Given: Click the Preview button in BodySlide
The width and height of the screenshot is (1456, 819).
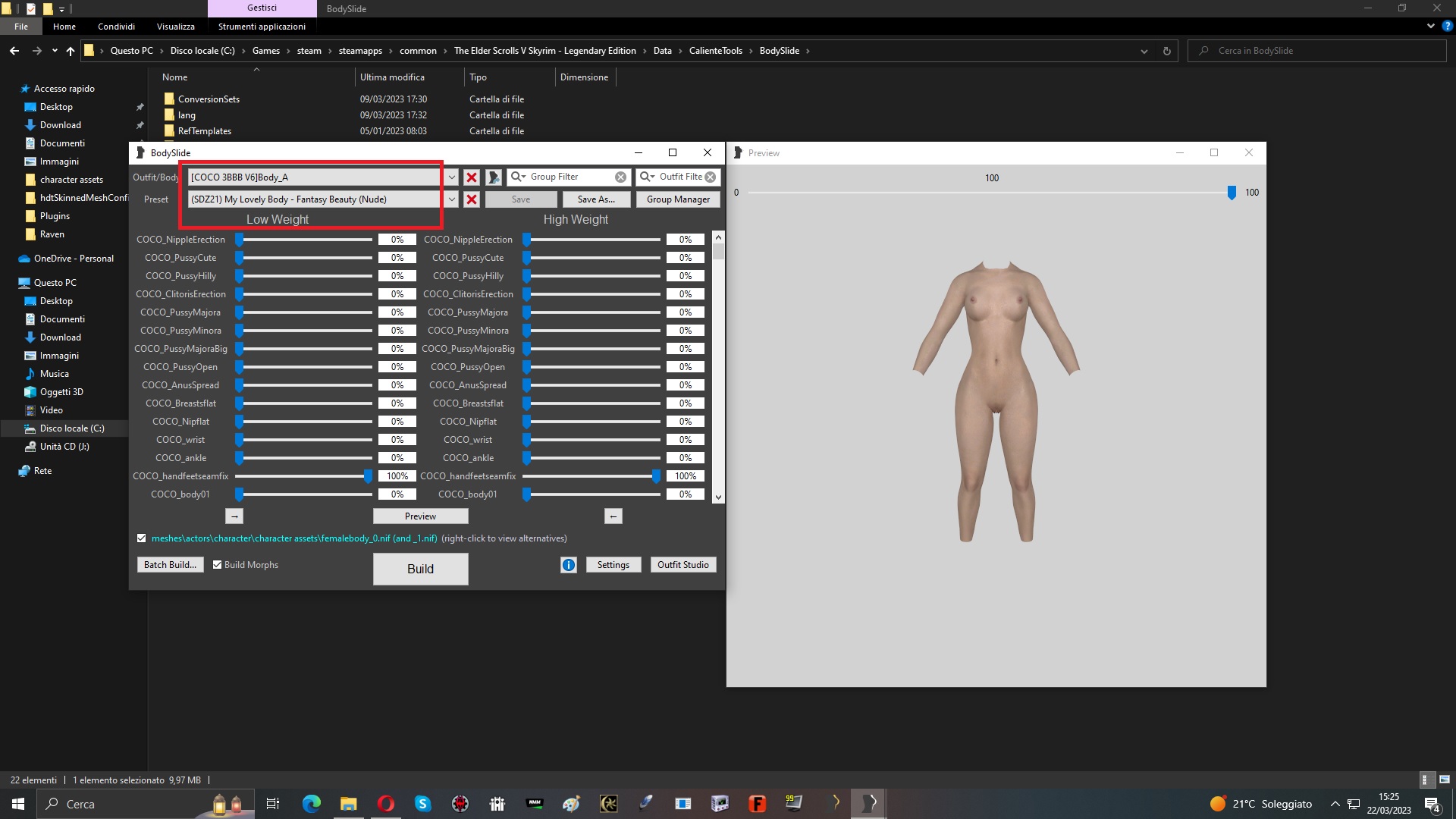Looking at the screenshot, I should [x=421, y=516].
